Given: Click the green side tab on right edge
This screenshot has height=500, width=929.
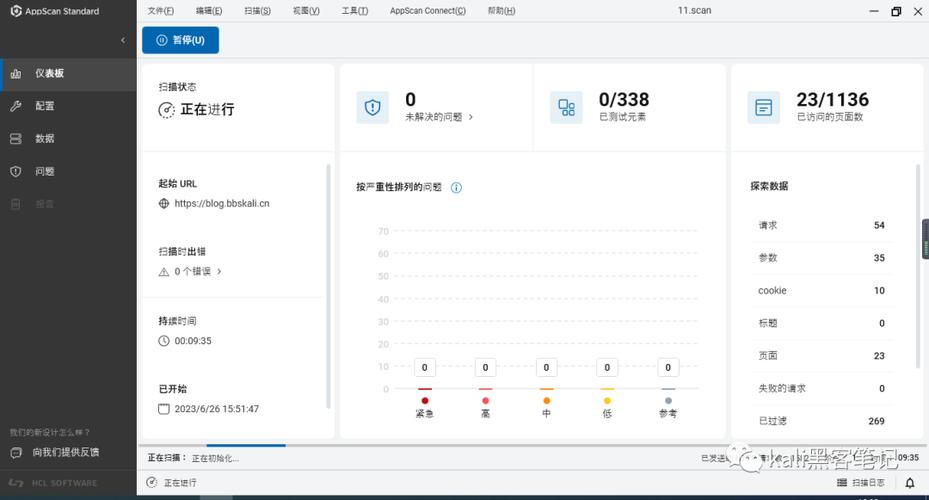Looking at the screenshot, I should click(x=925, y=239).
